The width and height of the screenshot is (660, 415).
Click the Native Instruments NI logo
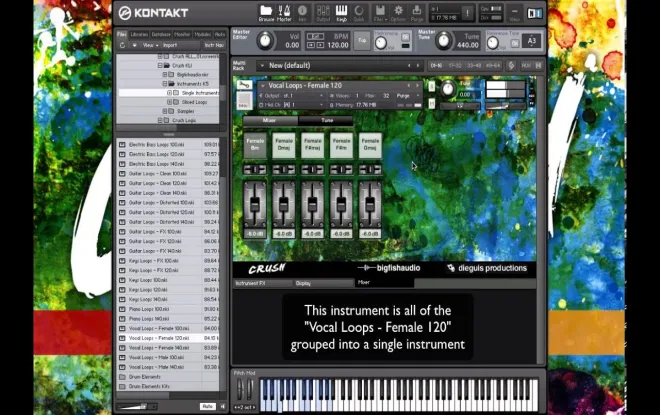pyautogui.click(x=535, y=13)
